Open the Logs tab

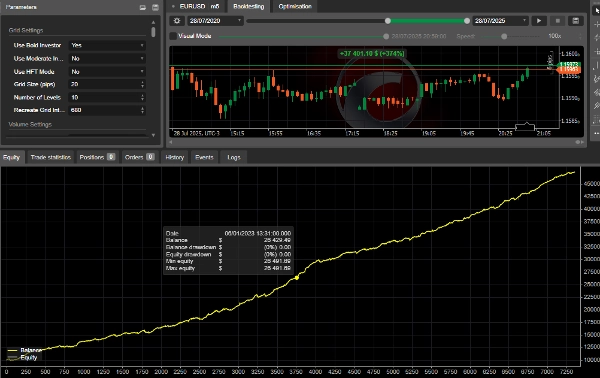click(x=234, y=157)
